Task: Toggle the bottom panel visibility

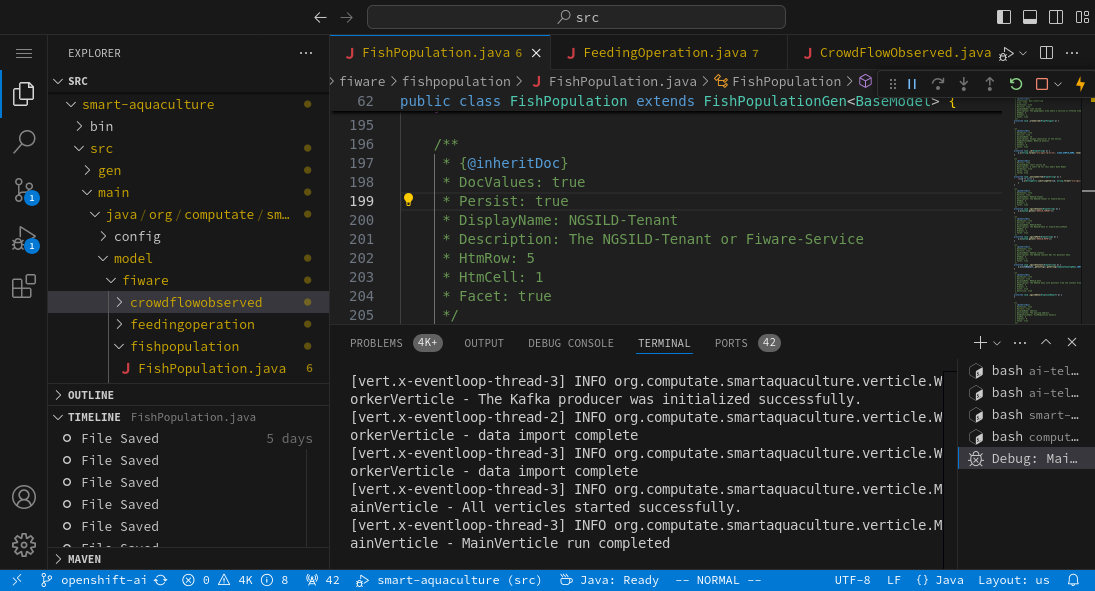Action: pos(1029,17)
